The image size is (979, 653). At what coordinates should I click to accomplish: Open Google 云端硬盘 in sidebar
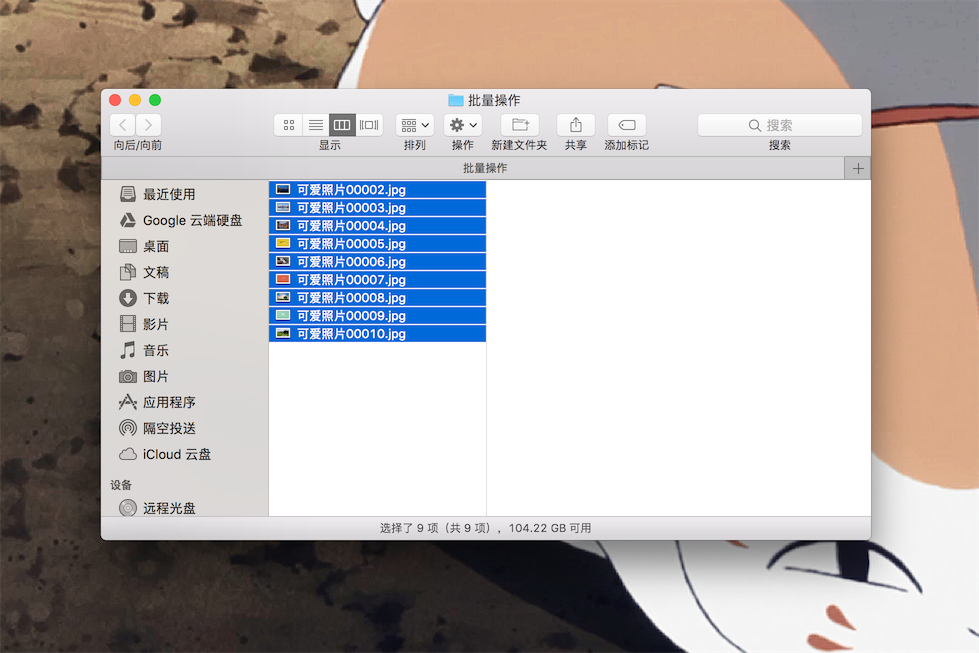192,220
